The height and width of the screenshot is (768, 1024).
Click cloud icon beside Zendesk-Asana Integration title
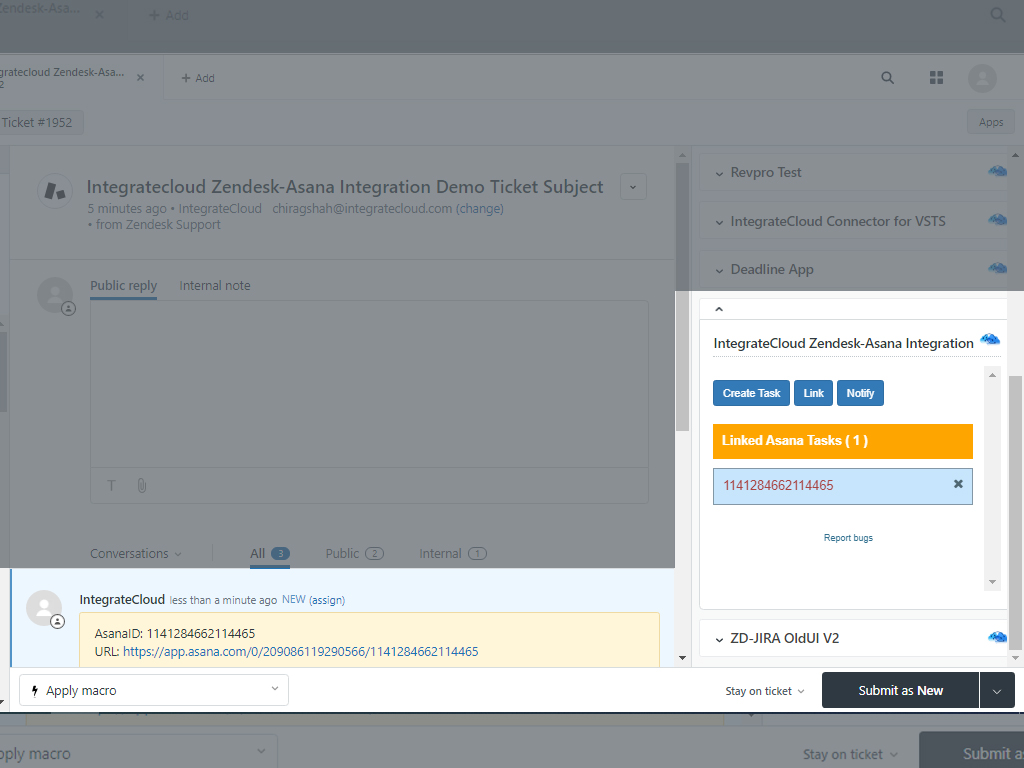click(x=990, y=341)
